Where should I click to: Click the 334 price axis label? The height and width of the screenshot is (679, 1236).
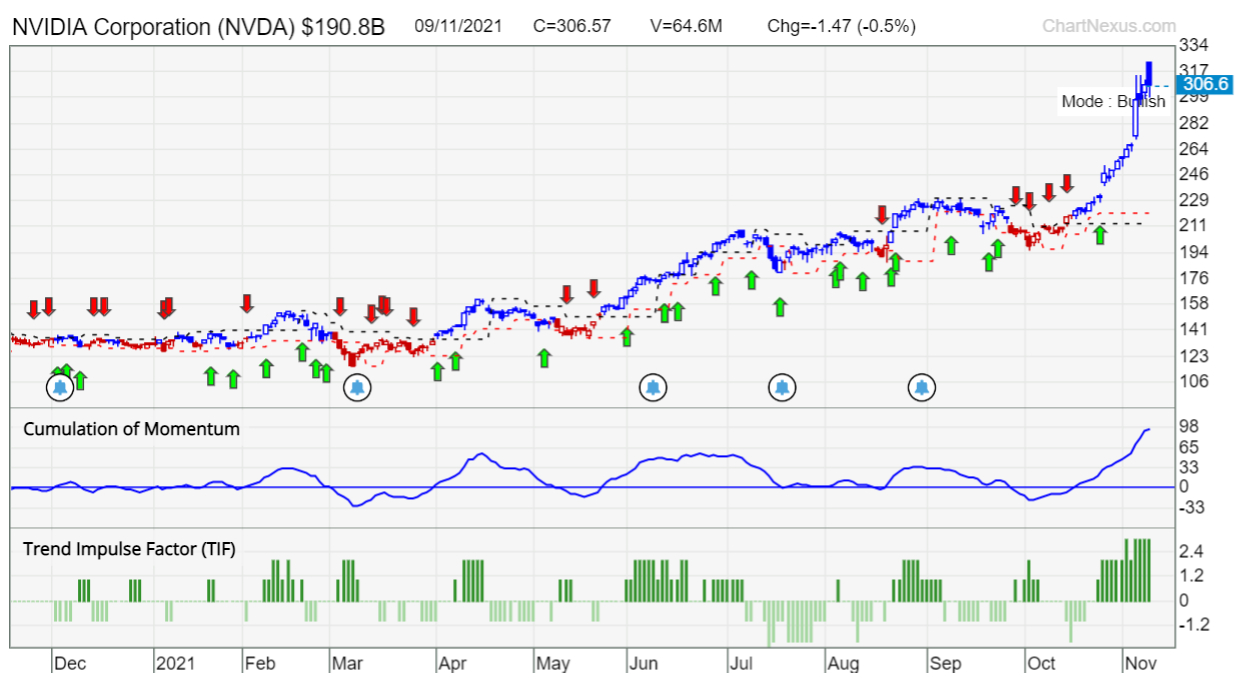point(1193,45)
